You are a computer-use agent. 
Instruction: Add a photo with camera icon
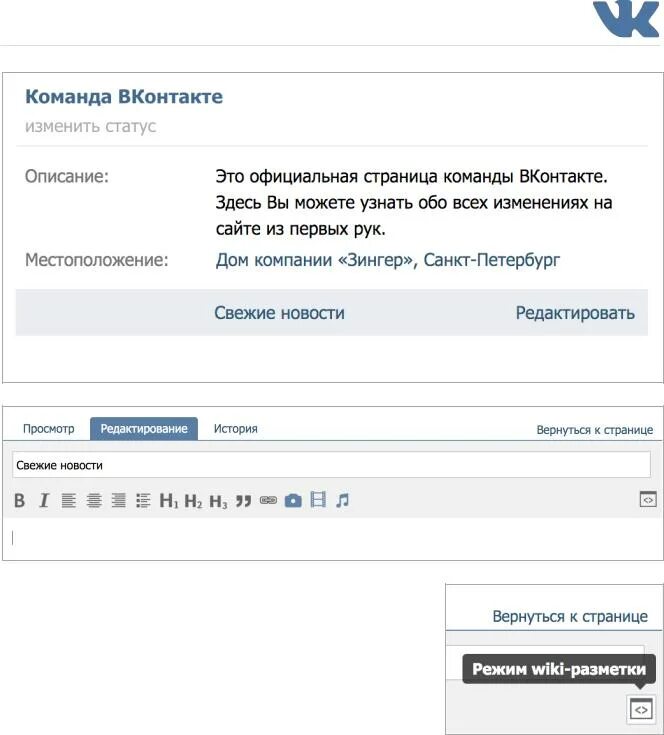(x=293, y=500)
